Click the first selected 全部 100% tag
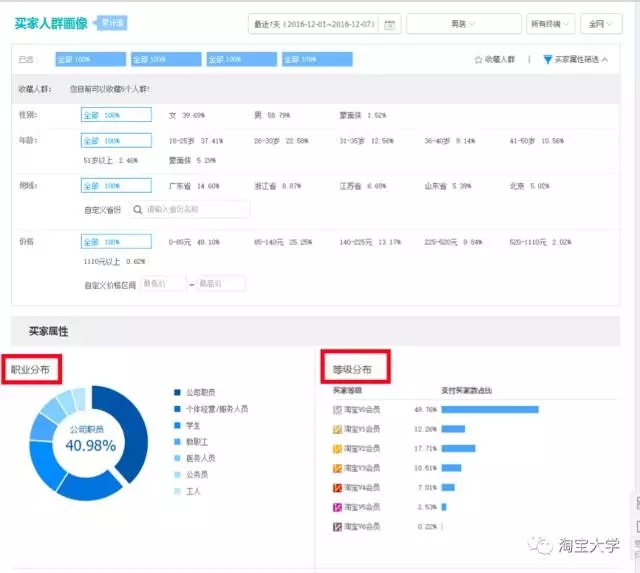640x573 pixels. click(91, 59)
